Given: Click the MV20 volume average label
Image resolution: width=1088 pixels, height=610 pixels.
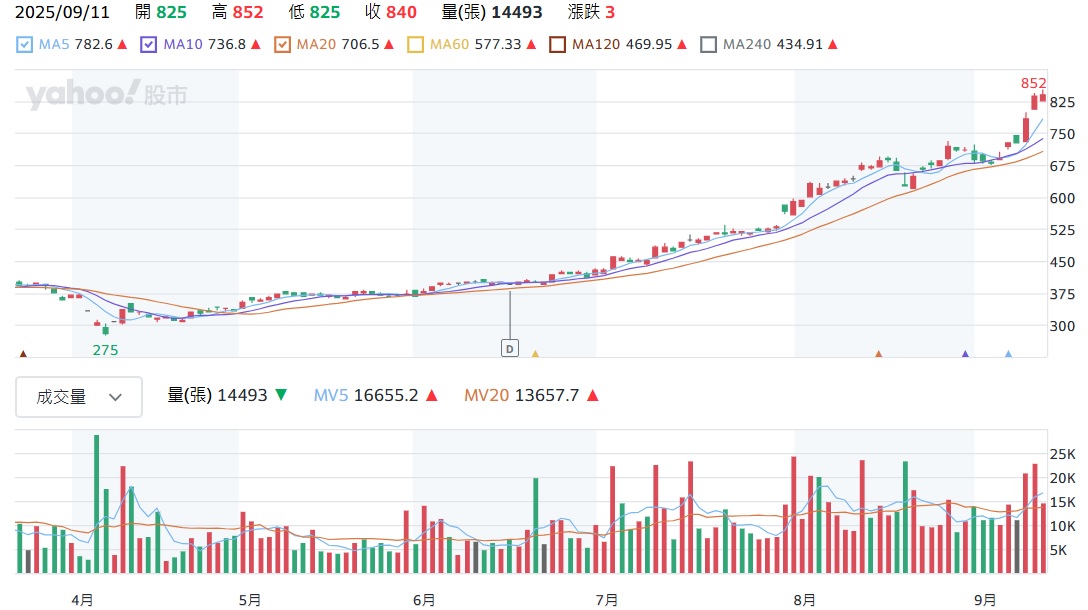Looking at the screenshot, I should tap(487, 396).
